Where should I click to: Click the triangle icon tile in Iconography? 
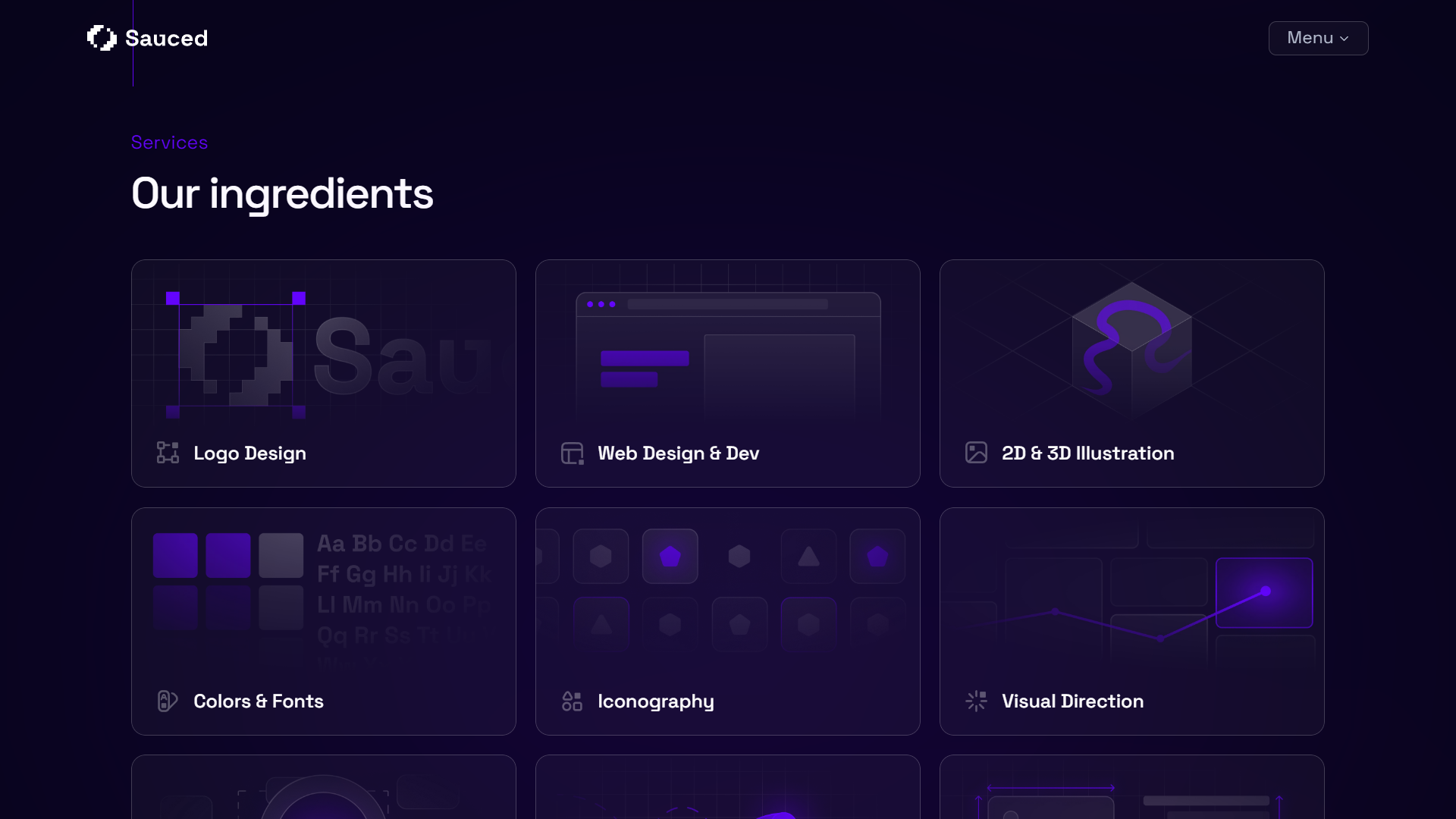(x=808, y=556)
